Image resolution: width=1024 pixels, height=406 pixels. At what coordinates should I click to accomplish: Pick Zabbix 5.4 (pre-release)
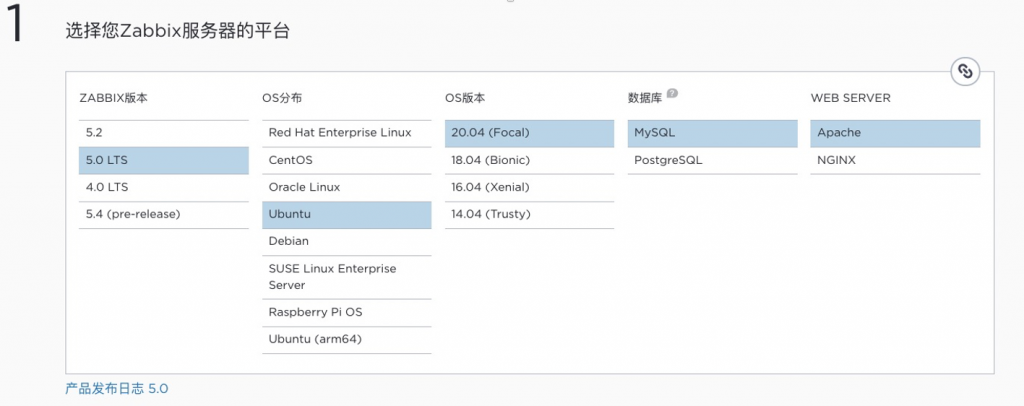pos(164,215)
